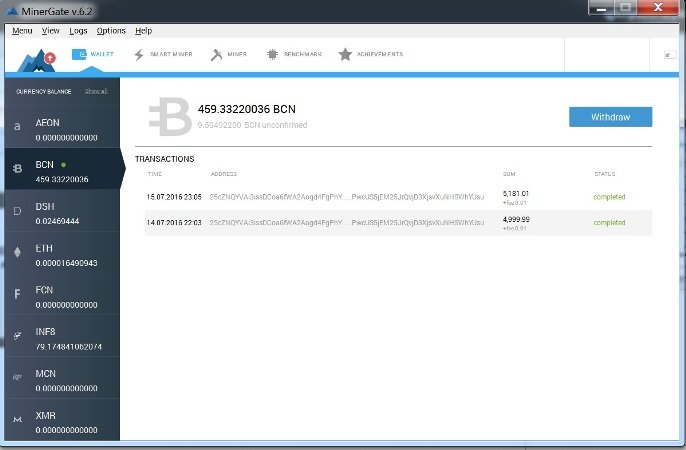Click the Miner pickaxe icon

216,55
